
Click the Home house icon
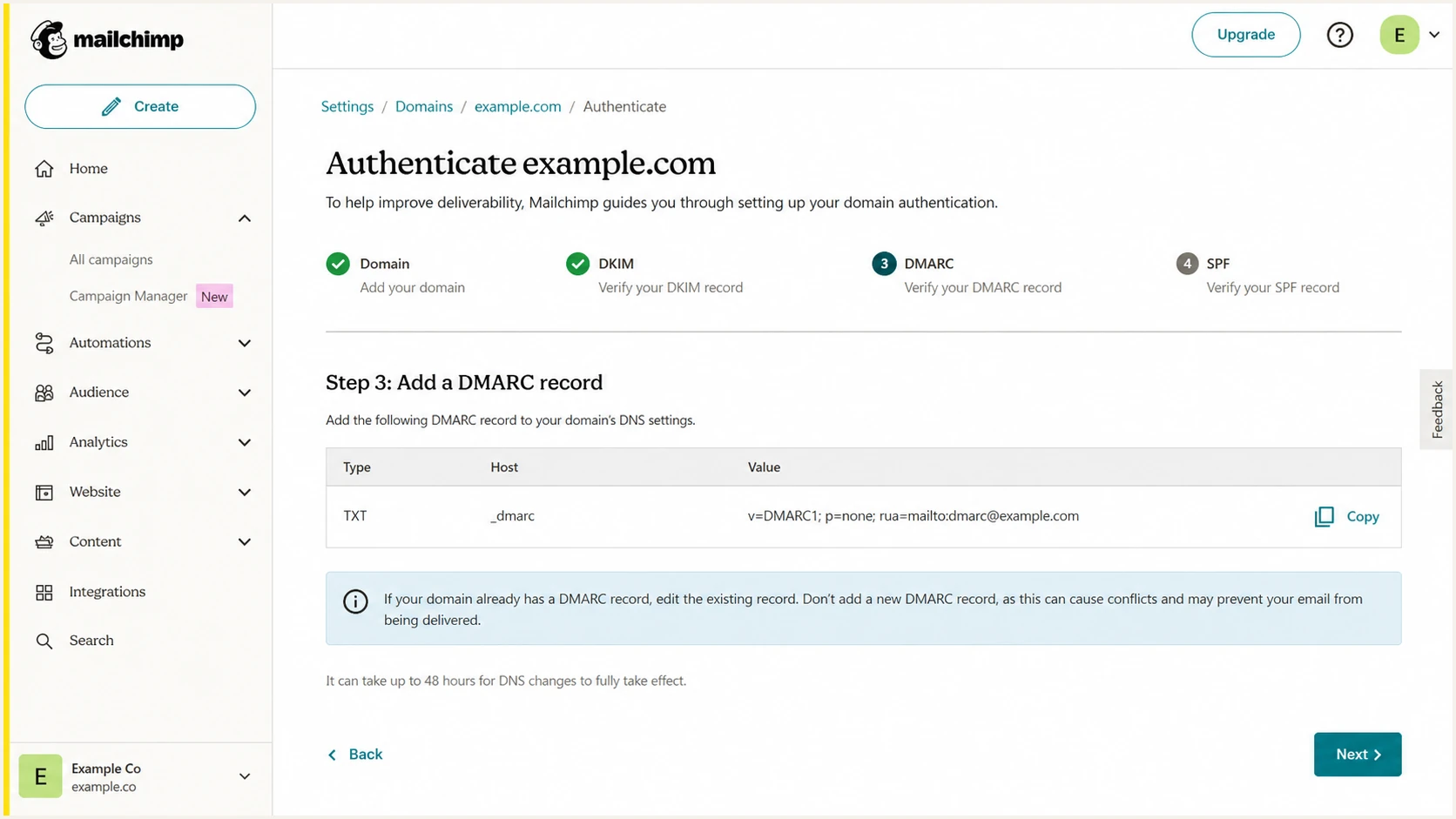click(x=44, y=169)
